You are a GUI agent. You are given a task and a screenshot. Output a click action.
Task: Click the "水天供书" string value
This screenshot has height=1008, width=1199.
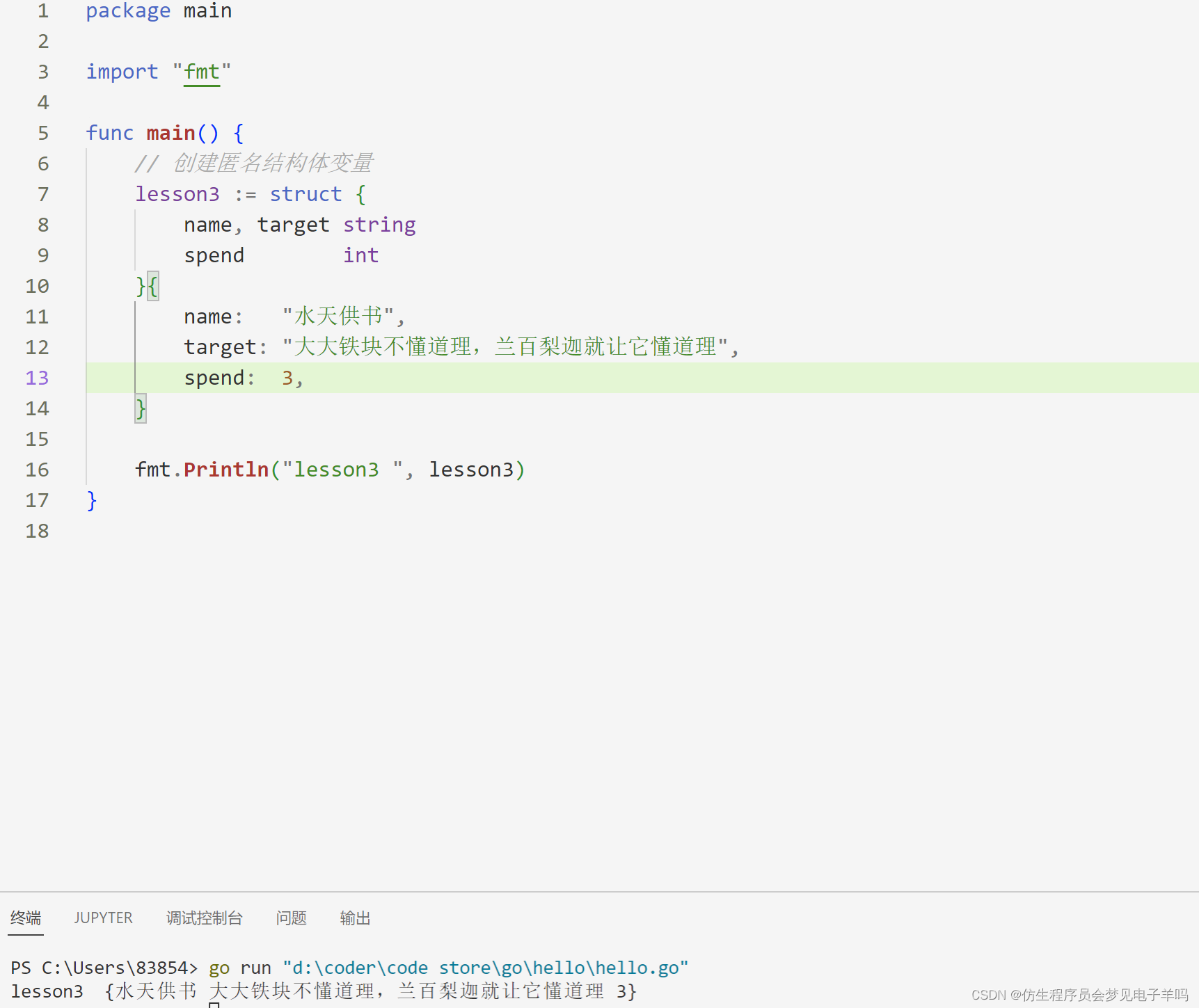(338, 317)
